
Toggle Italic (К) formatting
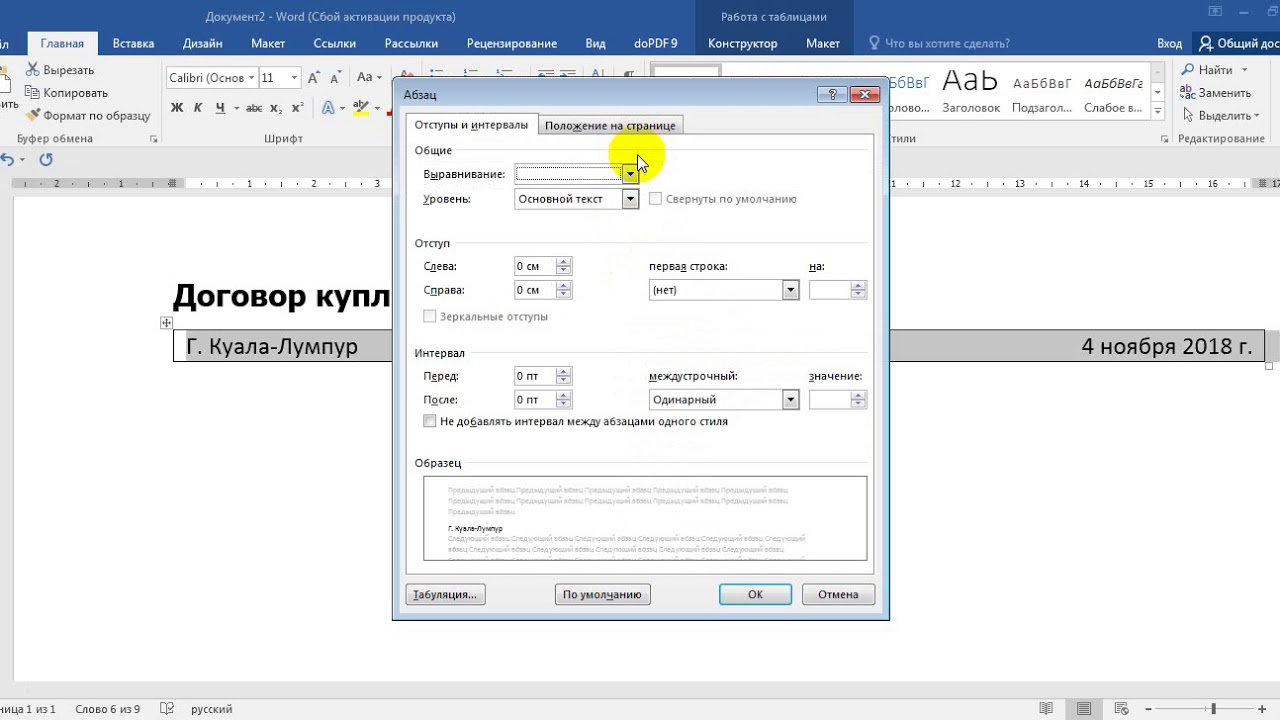[x=199, y=108]
